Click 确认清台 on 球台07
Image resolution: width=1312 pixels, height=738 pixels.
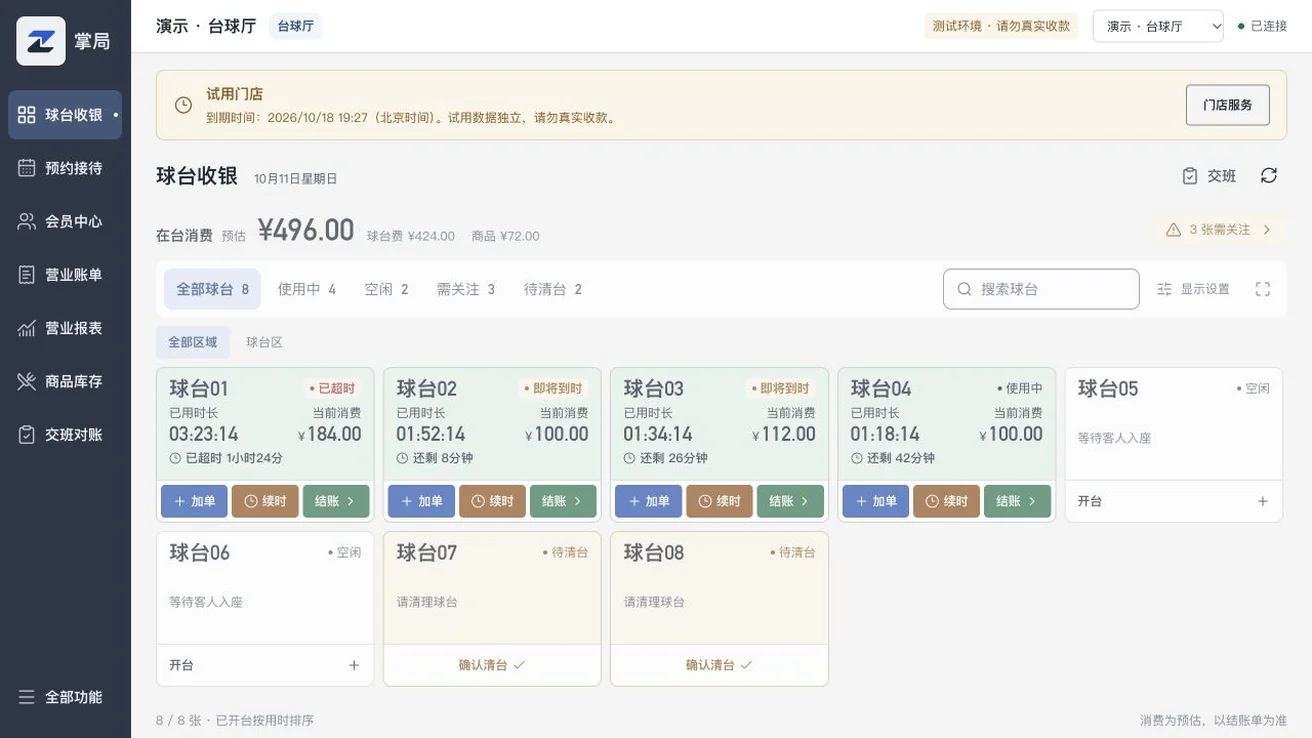click(492, 665)
